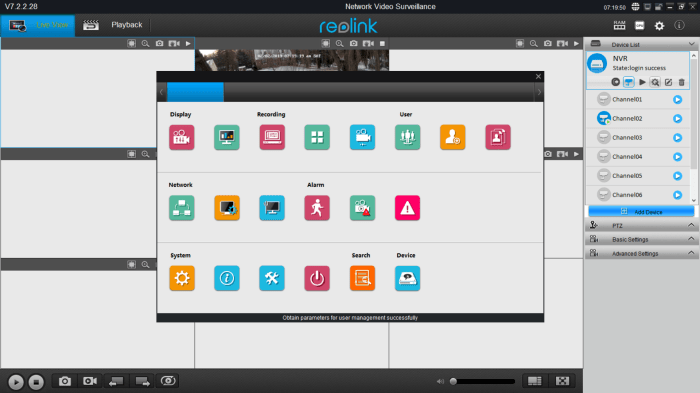Viewport: 700px width, 393px height.
Task: Open the System maintenance tools icon
Action: click(x=272, y=278)
